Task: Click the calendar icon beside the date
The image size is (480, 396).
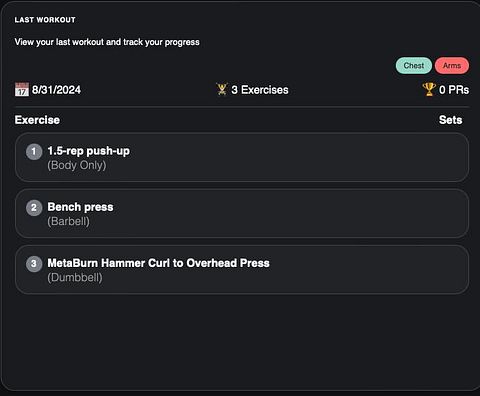Action: click(22, 90)
